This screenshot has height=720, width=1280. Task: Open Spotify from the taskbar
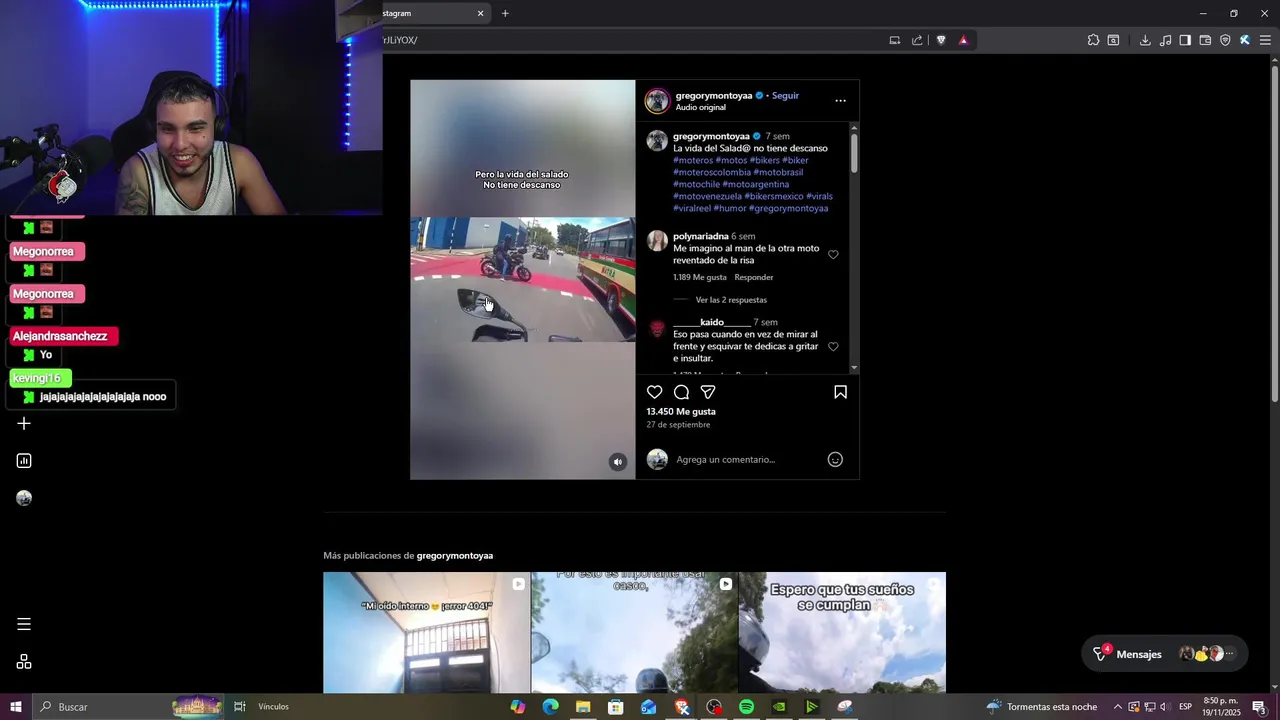click(746, 707)
